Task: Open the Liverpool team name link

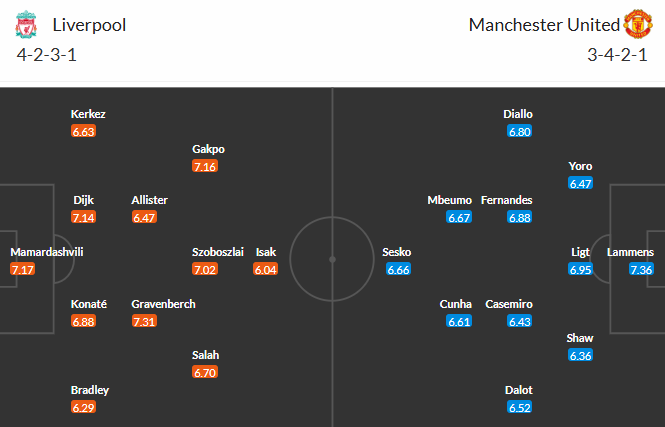Action: click(89, 25)
